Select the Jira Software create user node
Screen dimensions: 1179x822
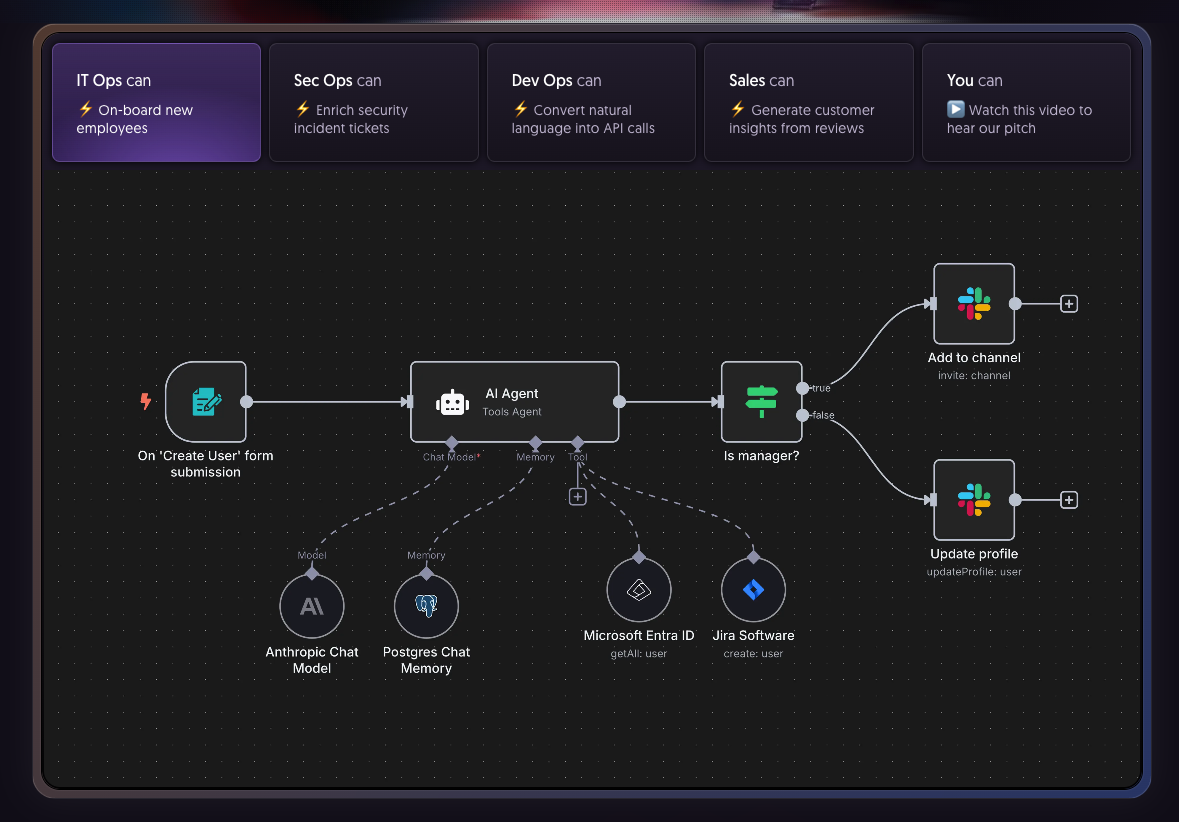[753, 589]
